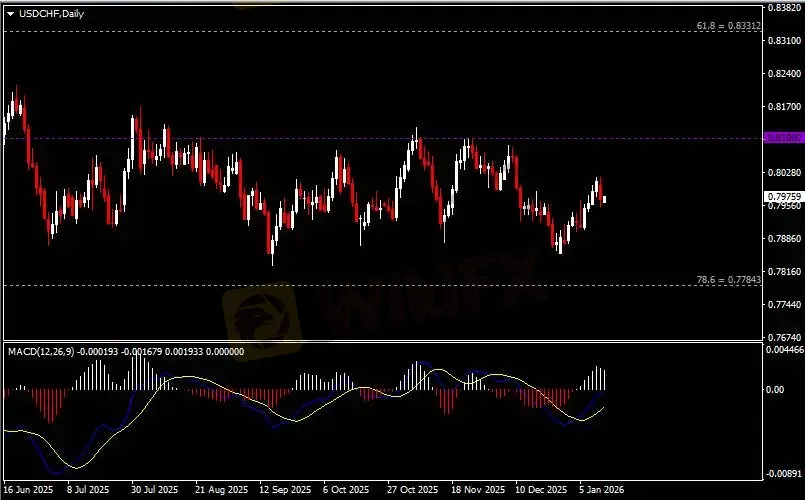Click the 0.78860 price scale value
The height and width of the screenshot is (500, 805).
[x=784, y=238]
